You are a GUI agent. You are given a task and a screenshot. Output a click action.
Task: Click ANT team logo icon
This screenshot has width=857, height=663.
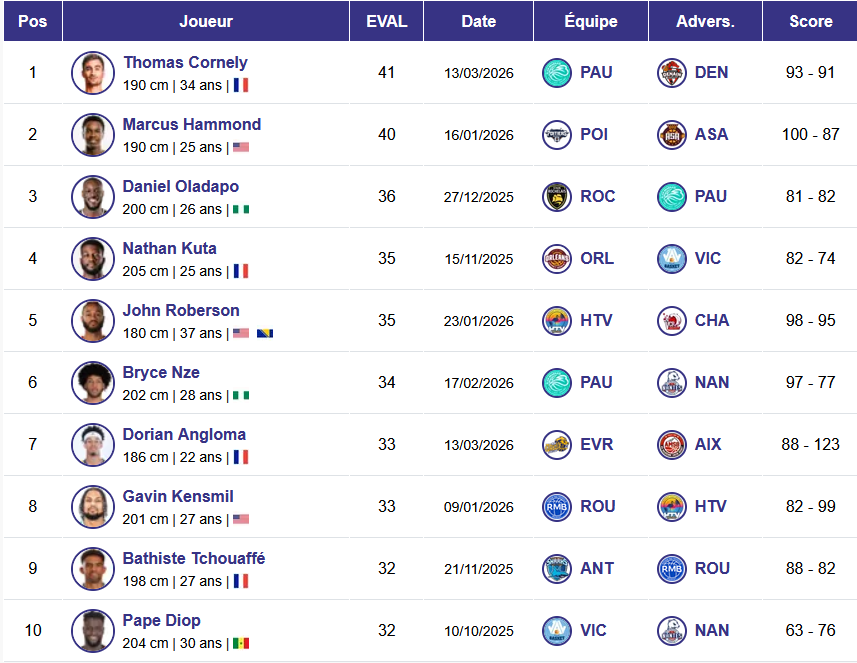point(557,569)
